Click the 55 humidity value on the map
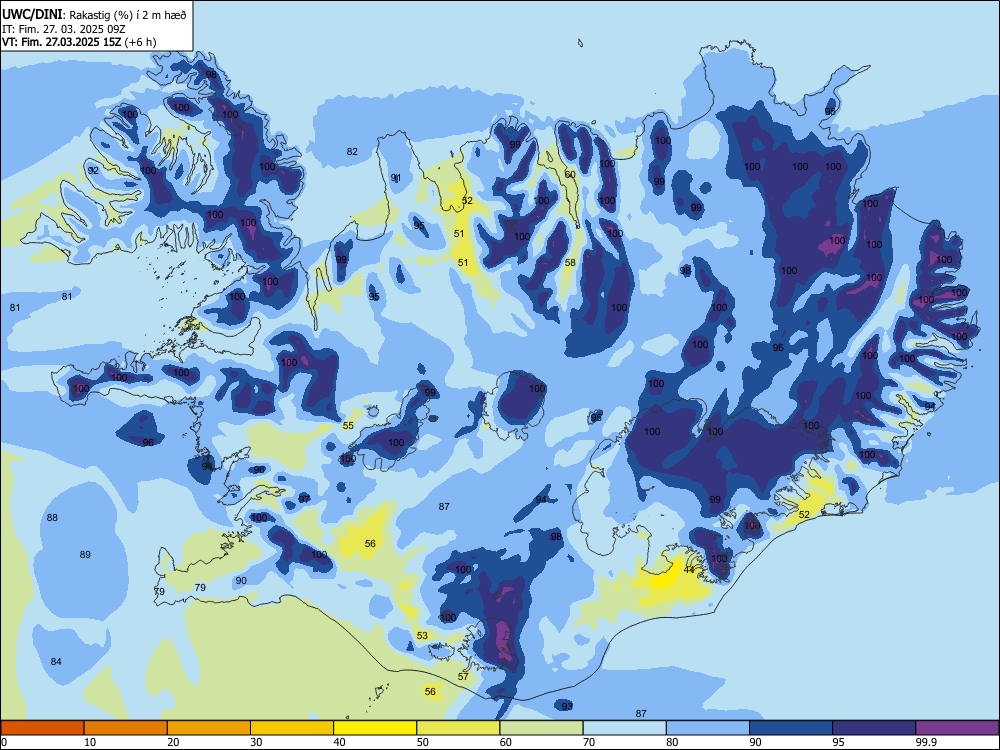1000x750 pixels. tap(348, 425)
